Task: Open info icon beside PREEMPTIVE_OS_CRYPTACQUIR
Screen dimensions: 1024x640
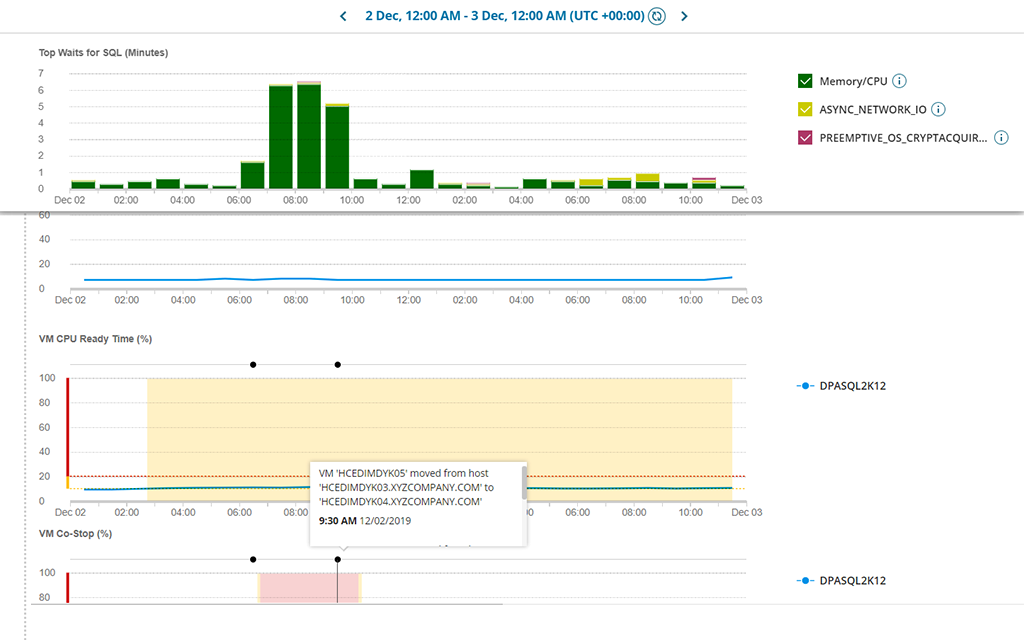Action: tap(1000, 138)
